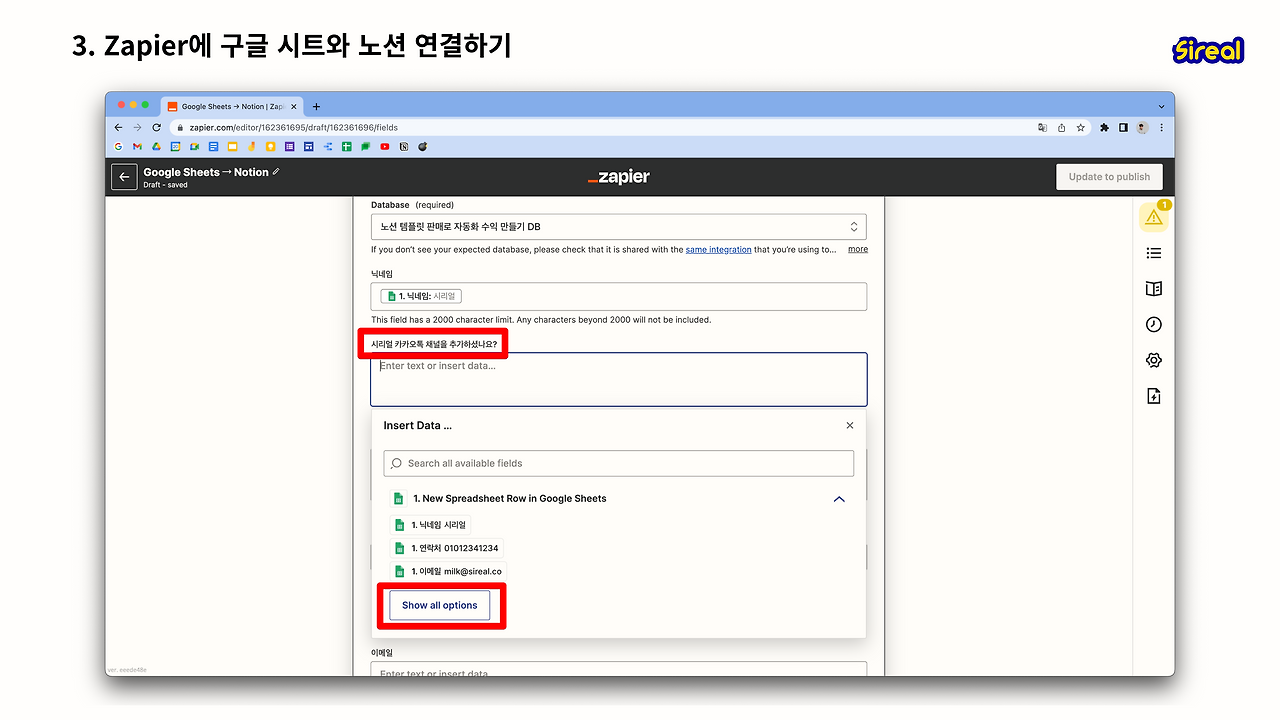This screenshot has width=1280, height=720.
Task: Open the gear settings icon in sidebar
Action: (x=1154, y=360)
